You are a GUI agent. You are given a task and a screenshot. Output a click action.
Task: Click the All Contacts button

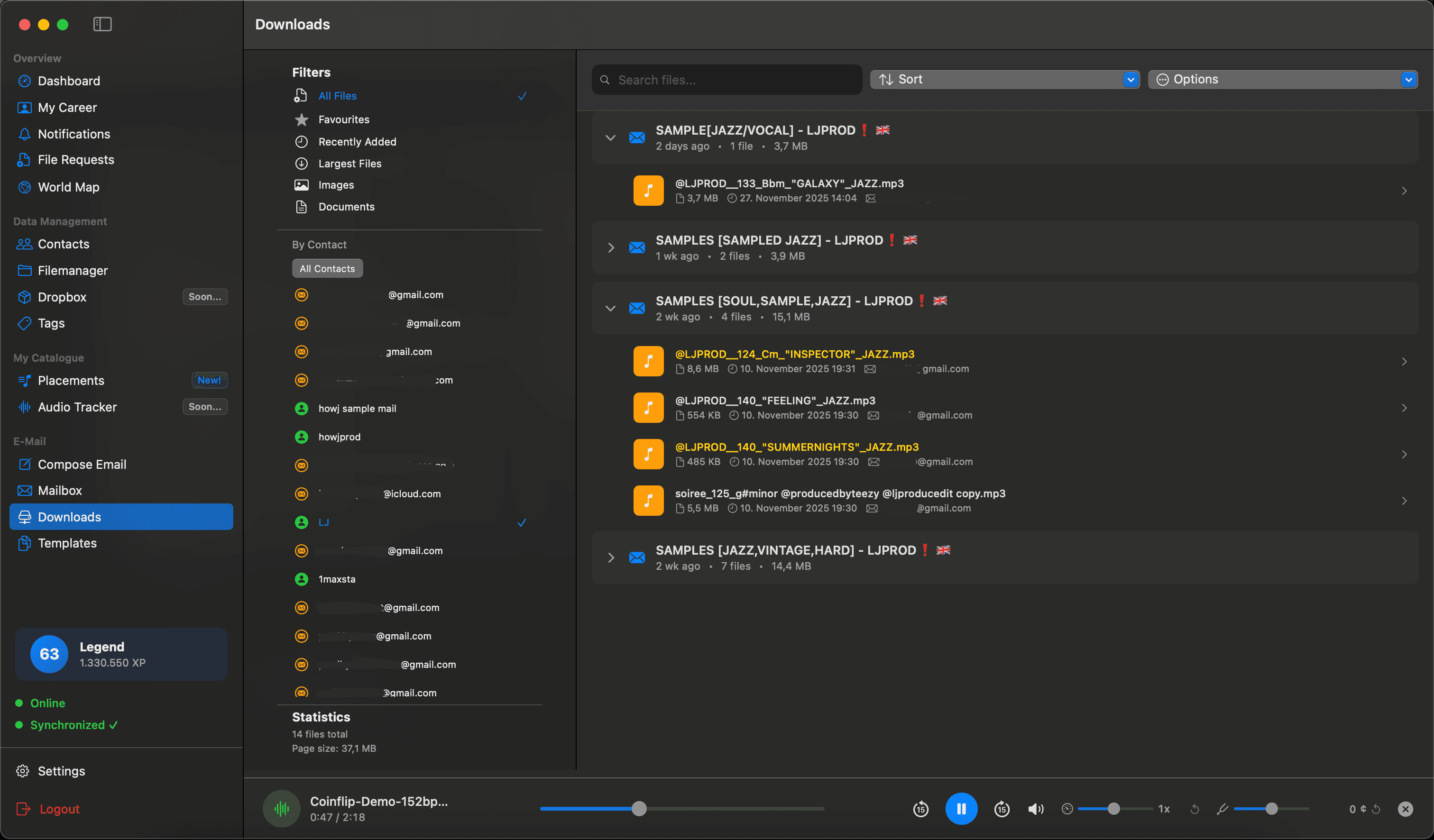[x=327, y=268]
